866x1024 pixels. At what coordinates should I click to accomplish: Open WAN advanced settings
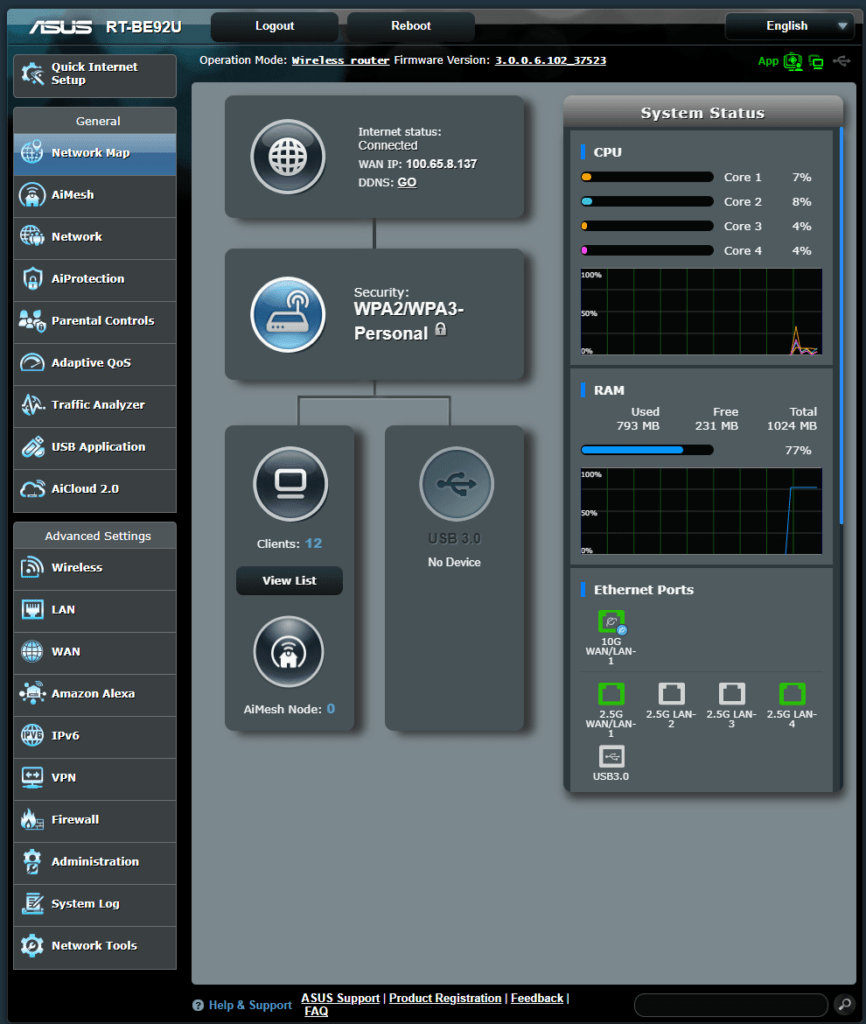click(95, 652)
